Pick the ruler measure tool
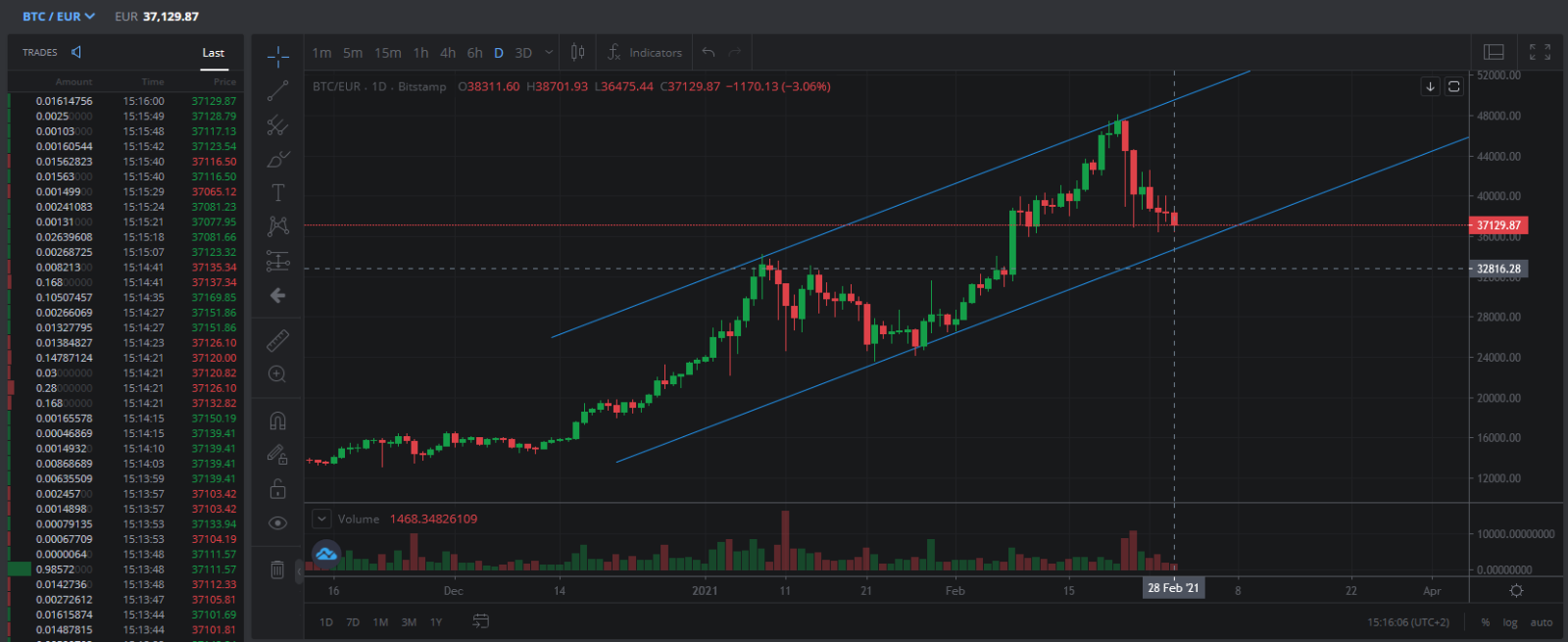The width and height of the screenshot is (1568, 642). point(278,340)
